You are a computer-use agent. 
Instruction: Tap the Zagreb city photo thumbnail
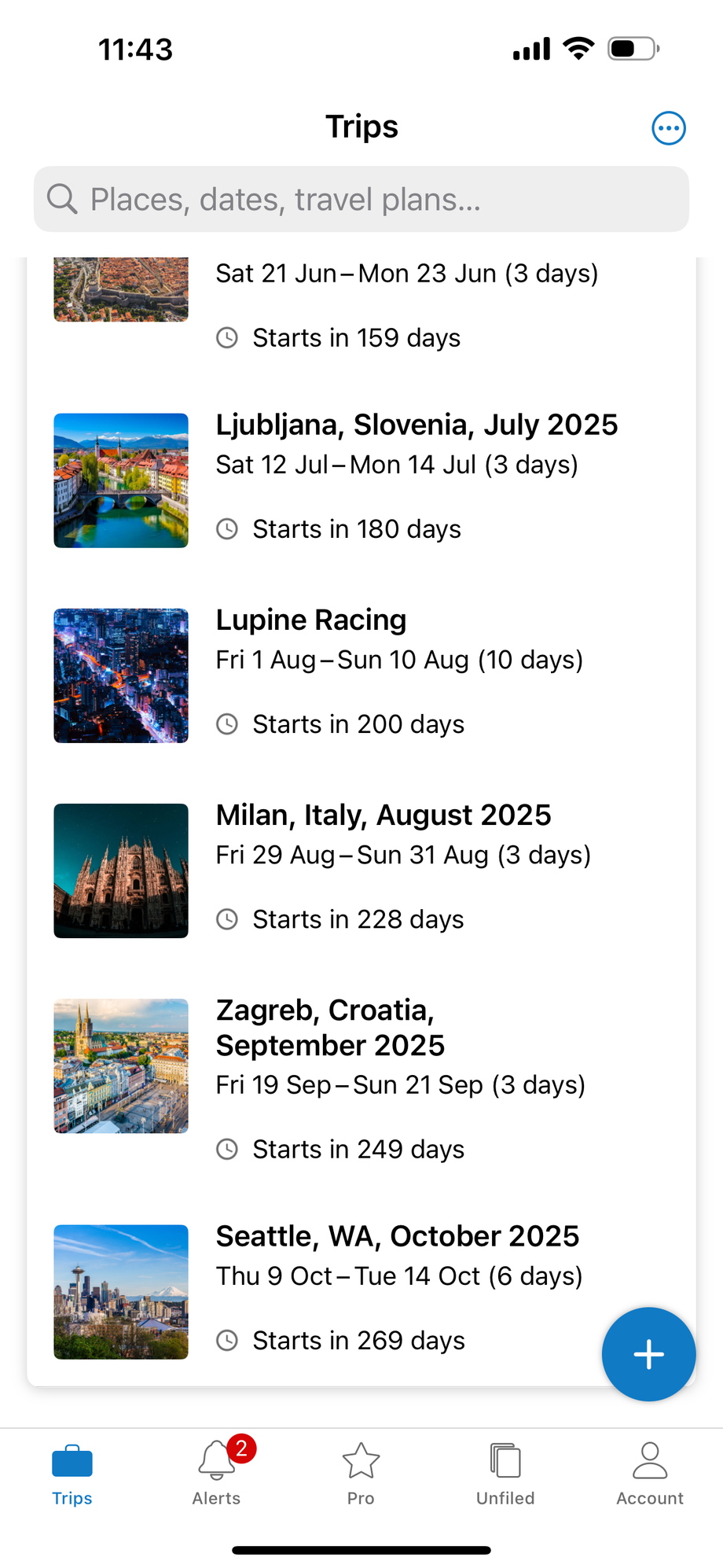tap(121, 1066)
